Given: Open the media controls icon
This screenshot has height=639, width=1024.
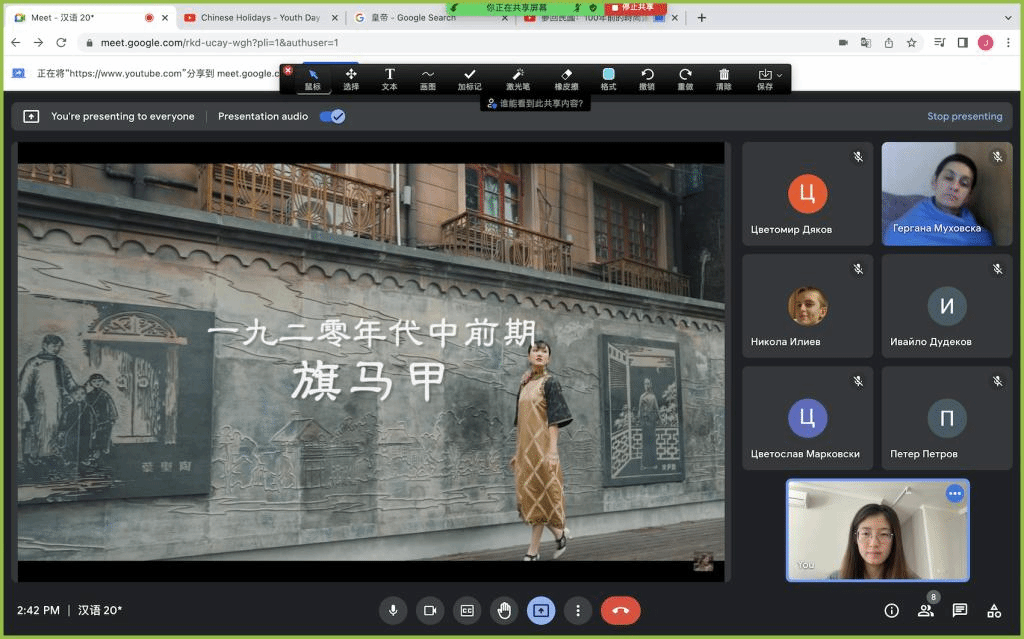Looking at the screenshot, I should click(940, 42).
